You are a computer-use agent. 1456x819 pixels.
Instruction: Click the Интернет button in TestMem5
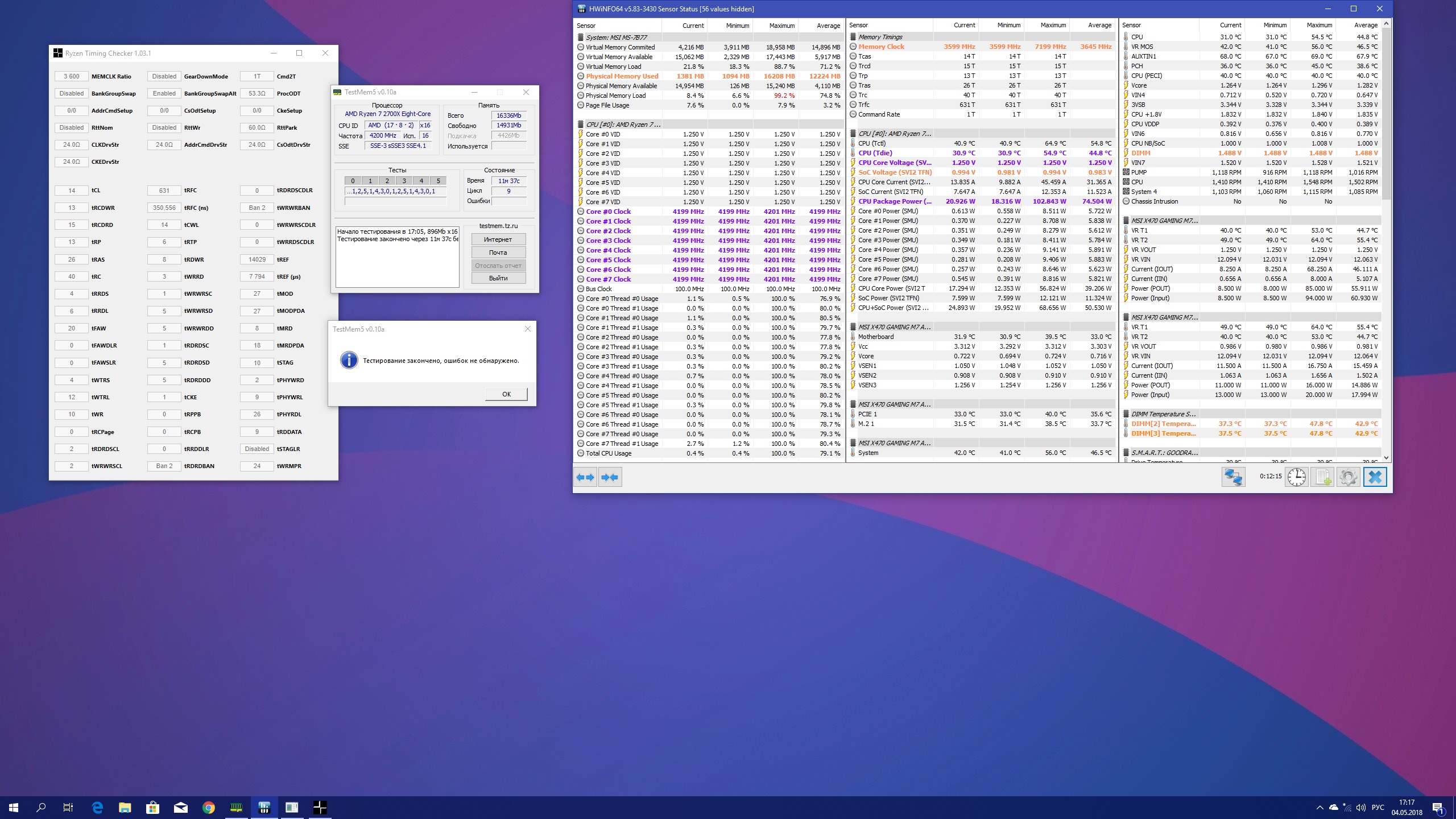(x=498, y=239)
